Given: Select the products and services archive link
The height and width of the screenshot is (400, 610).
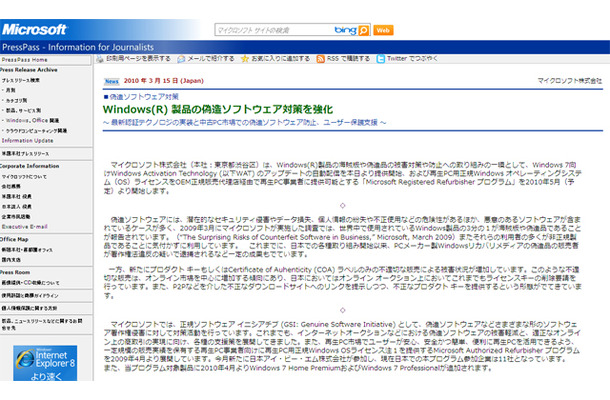Looking at the screenshot, I should [x=23, y=111].
